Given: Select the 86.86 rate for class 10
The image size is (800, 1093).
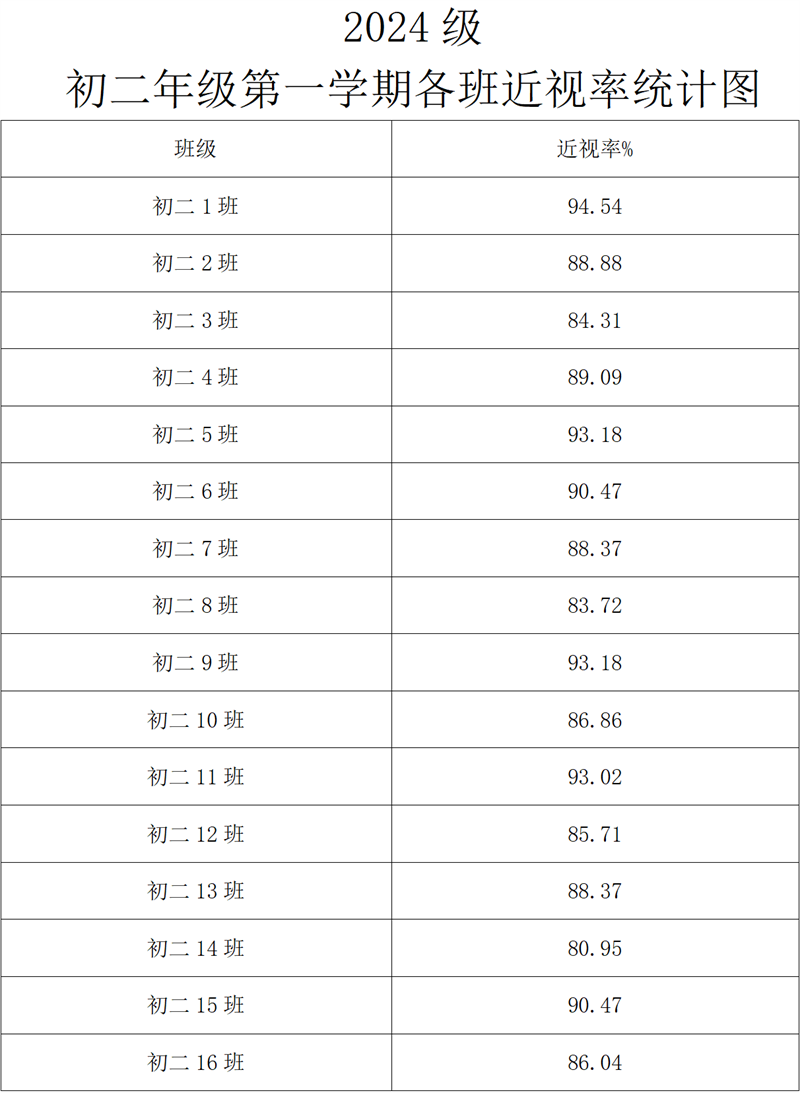Looking at the screenshot, I should (595, 720).
